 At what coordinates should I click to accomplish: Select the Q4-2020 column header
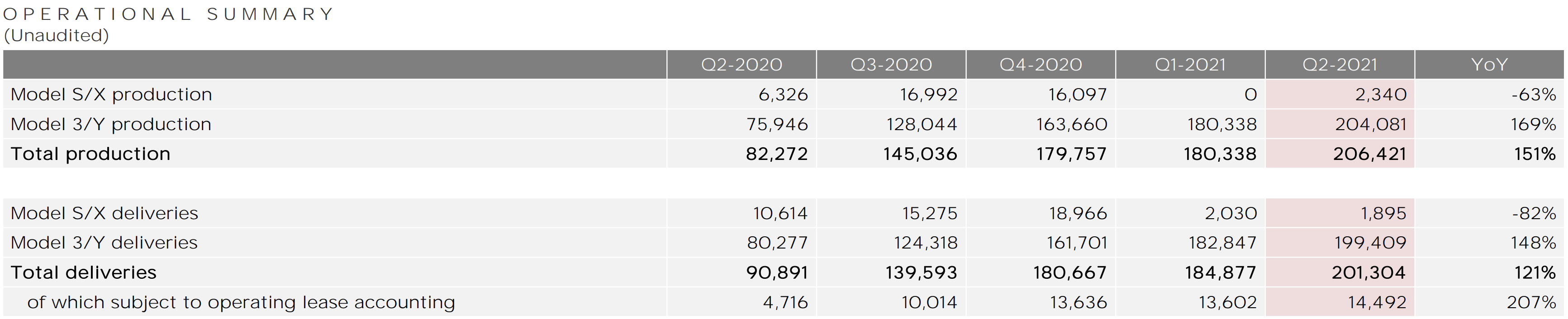[x=1041, y=65]
